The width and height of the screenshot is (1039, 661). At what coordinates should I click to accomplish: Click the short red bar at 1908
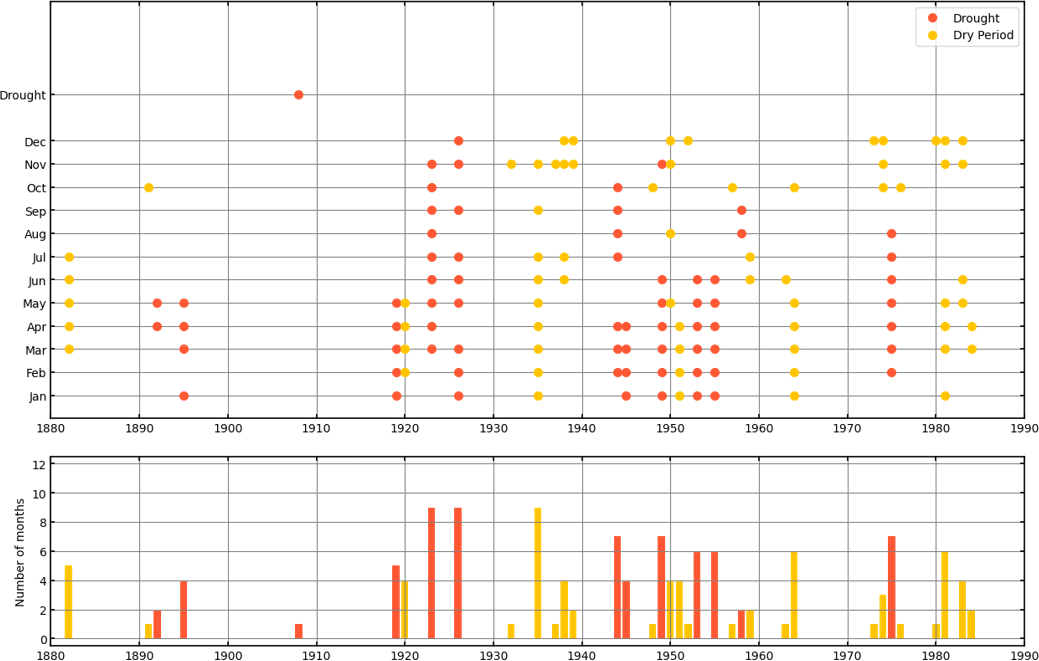click(298, 631)
